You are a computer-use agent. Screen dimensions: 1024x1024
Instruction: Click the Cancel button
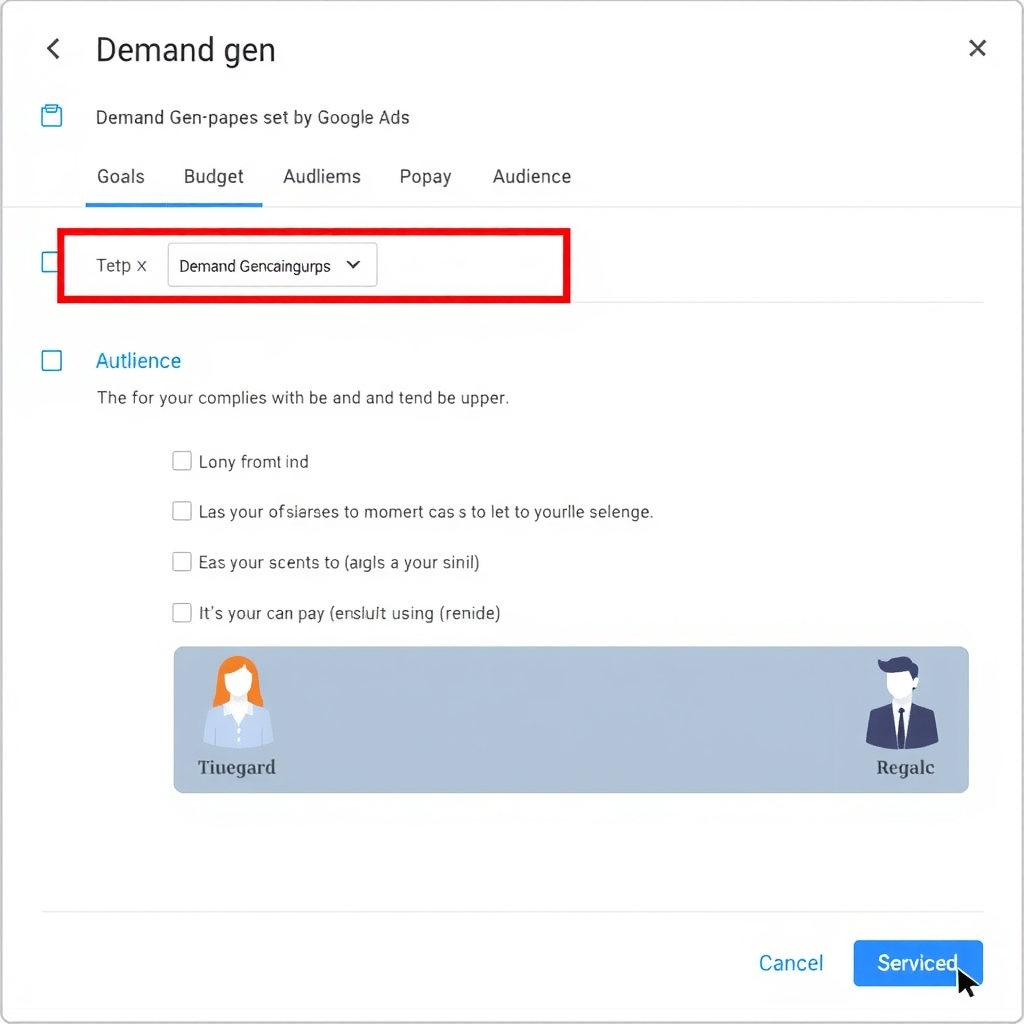pyautogui.click(x=791, y=963)
